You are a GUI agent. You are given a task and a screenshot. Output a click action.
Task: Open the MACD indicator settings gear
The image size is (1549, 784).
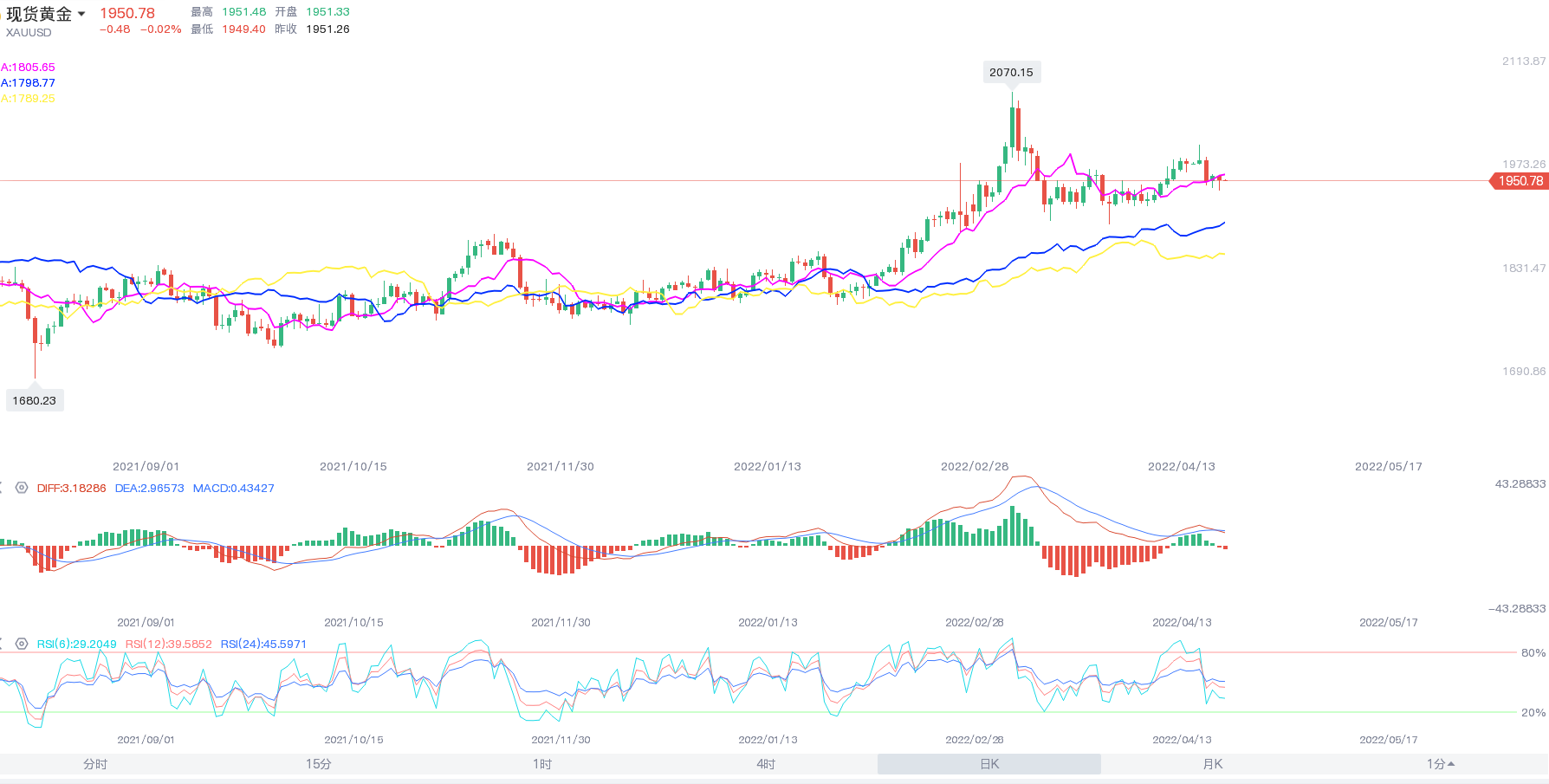pyautogui.click(x=22, y=488)
